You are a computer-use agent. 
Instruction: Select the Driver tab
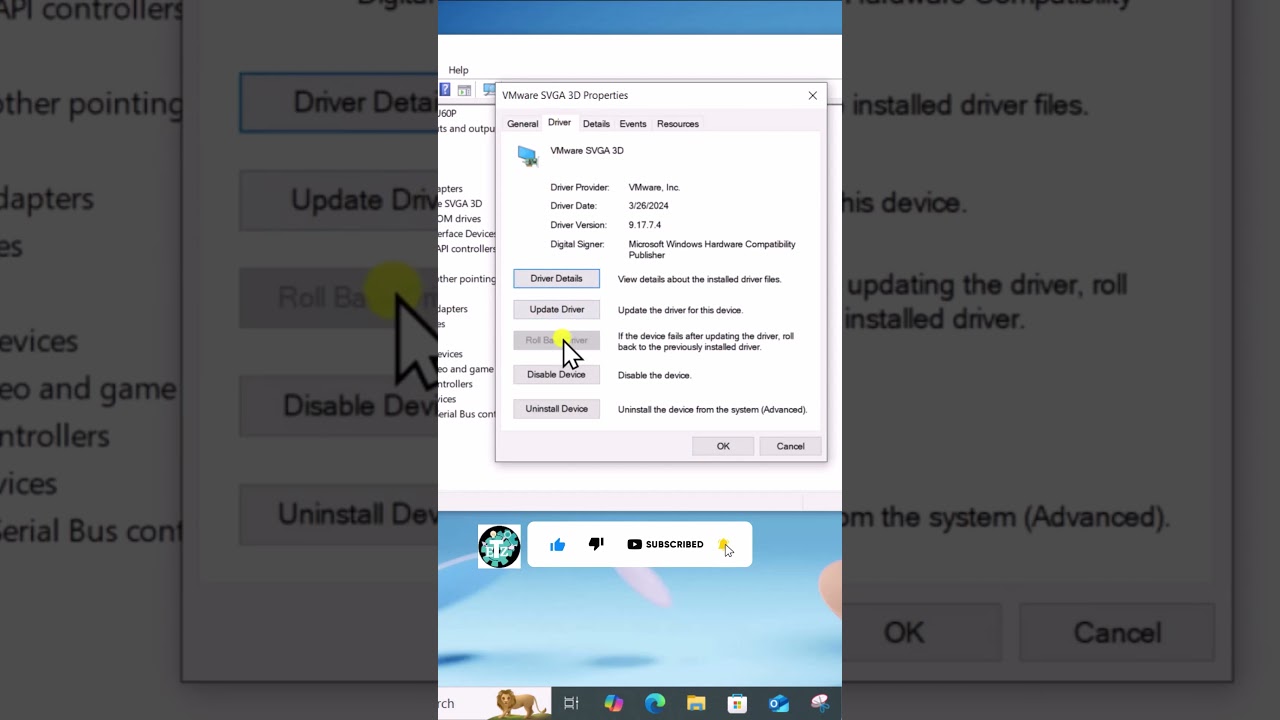coord(559,123)
